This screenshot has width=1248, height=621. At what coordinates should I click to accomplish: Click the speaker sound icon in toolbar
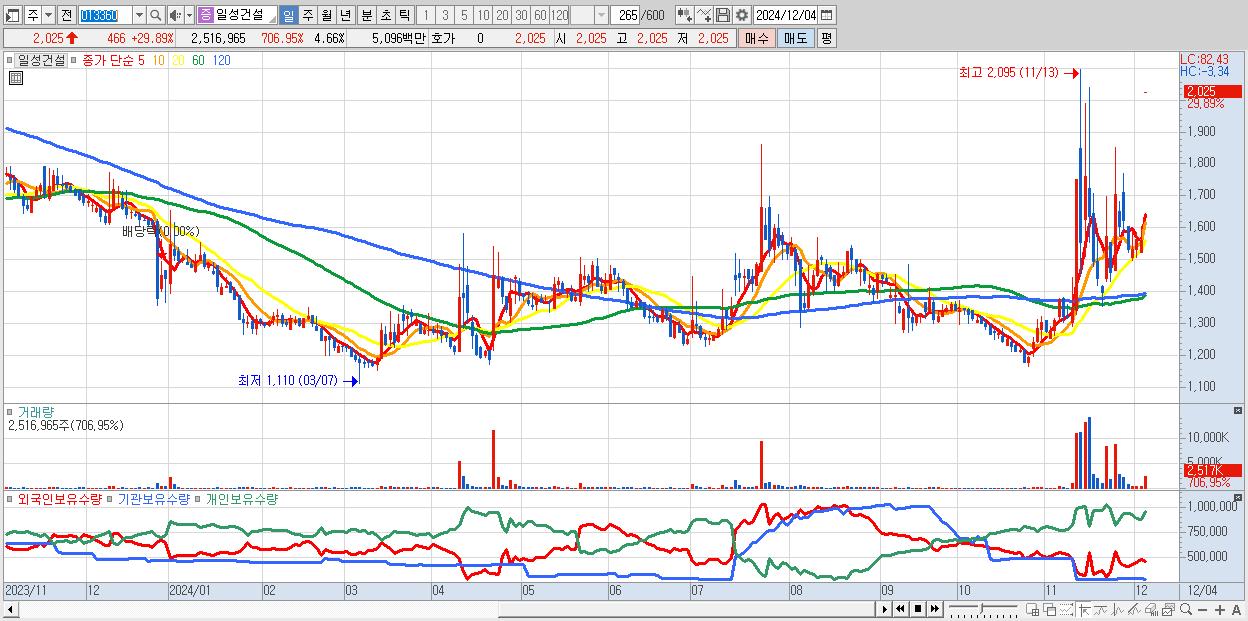click(x=175, y=15)
